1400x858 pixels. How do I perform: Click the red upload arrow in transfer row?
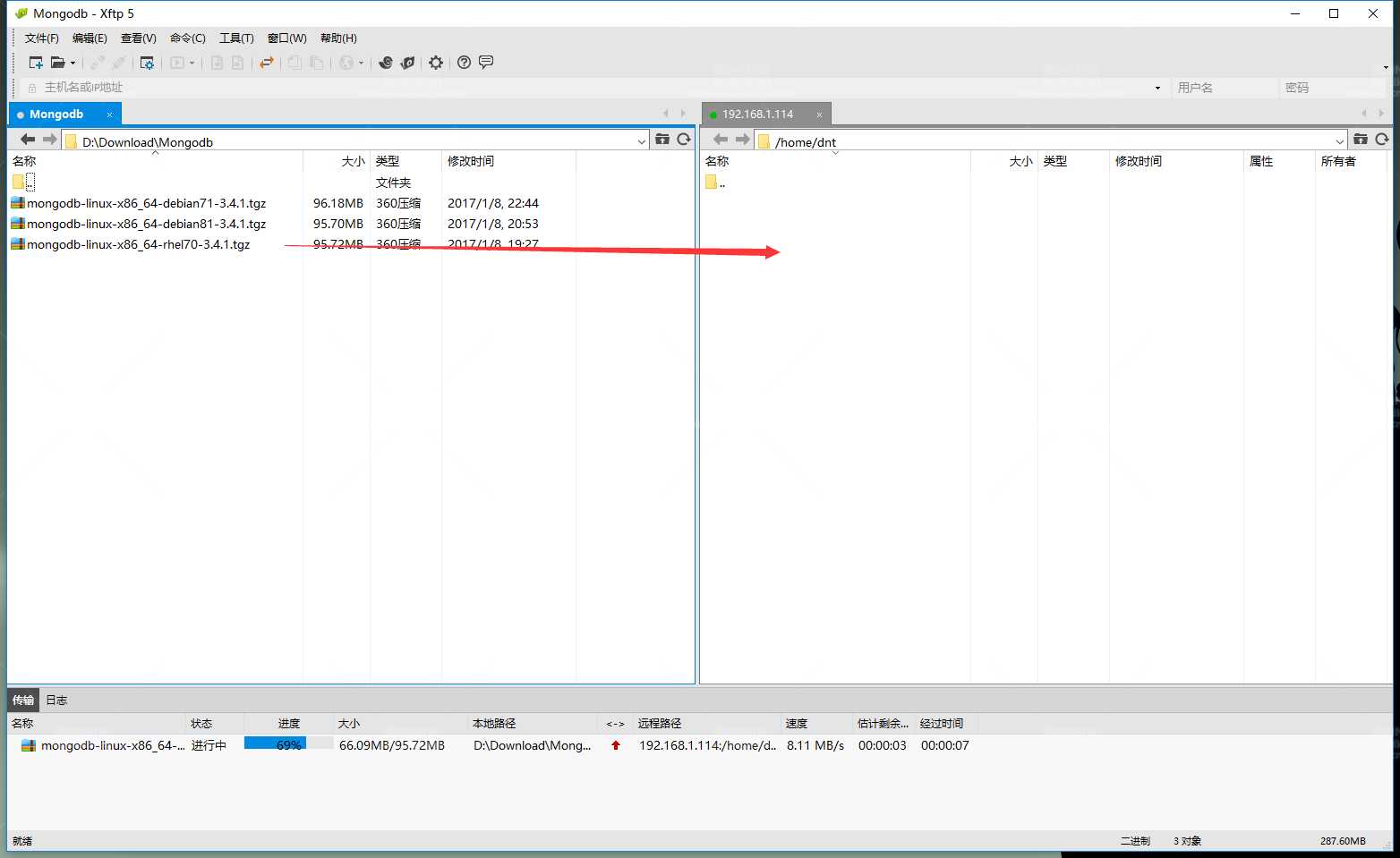coord(616,745)
